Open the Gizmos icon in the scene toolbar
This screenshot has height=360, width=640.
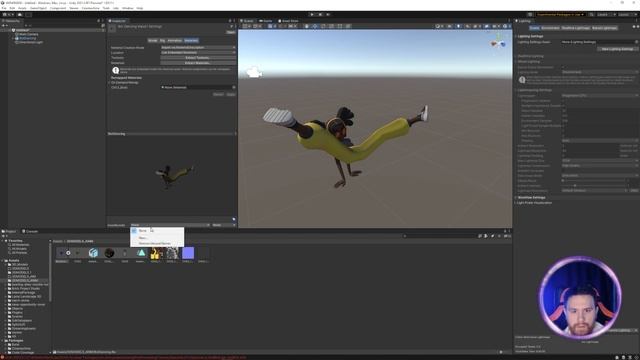tap(504, 26)
